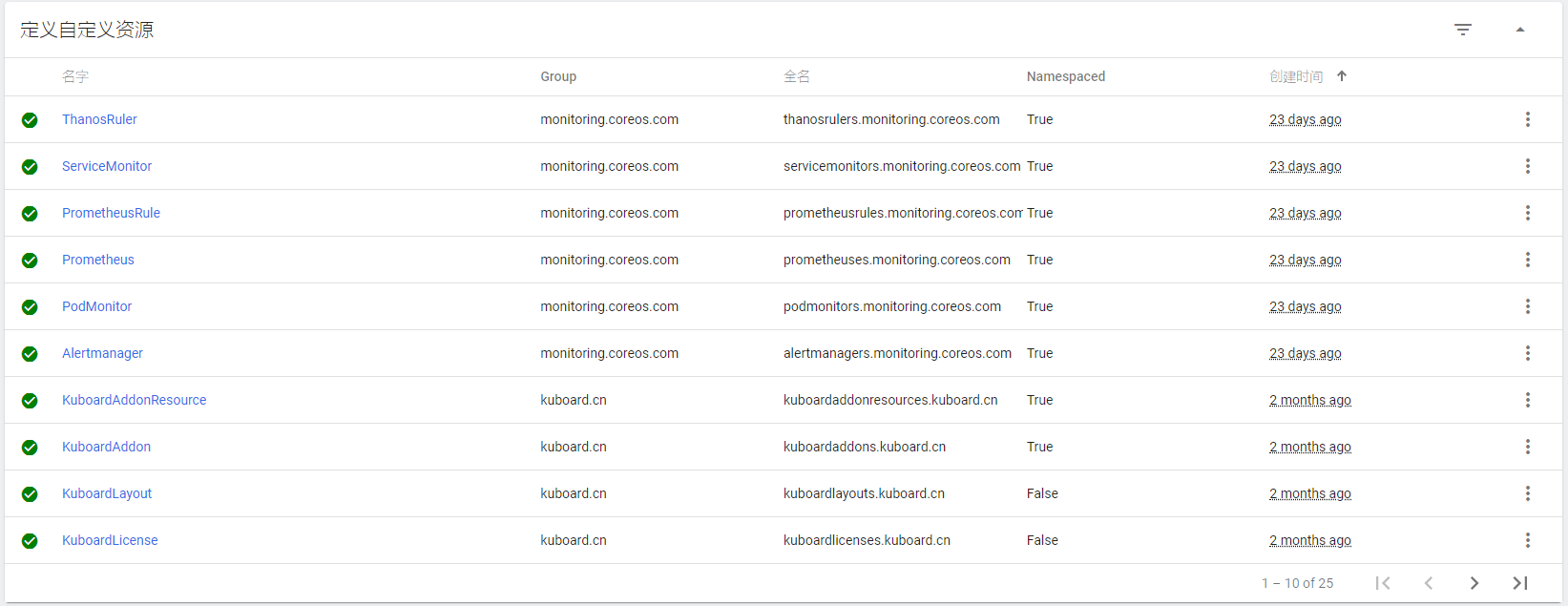Open the ServiceMonitor resource link

tap(107, 166)
